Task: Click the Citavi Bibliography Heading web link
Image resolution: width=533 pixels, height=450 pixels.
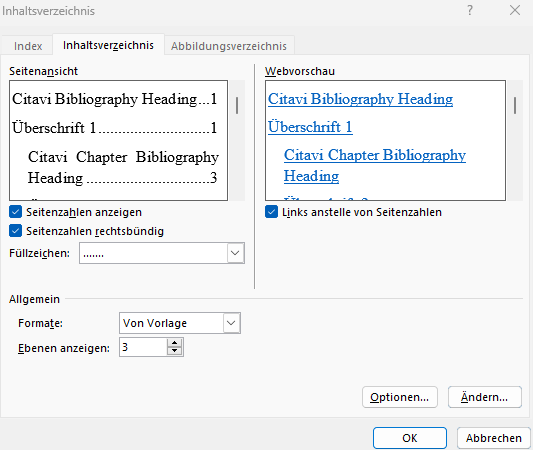Action: coord(360,99)
